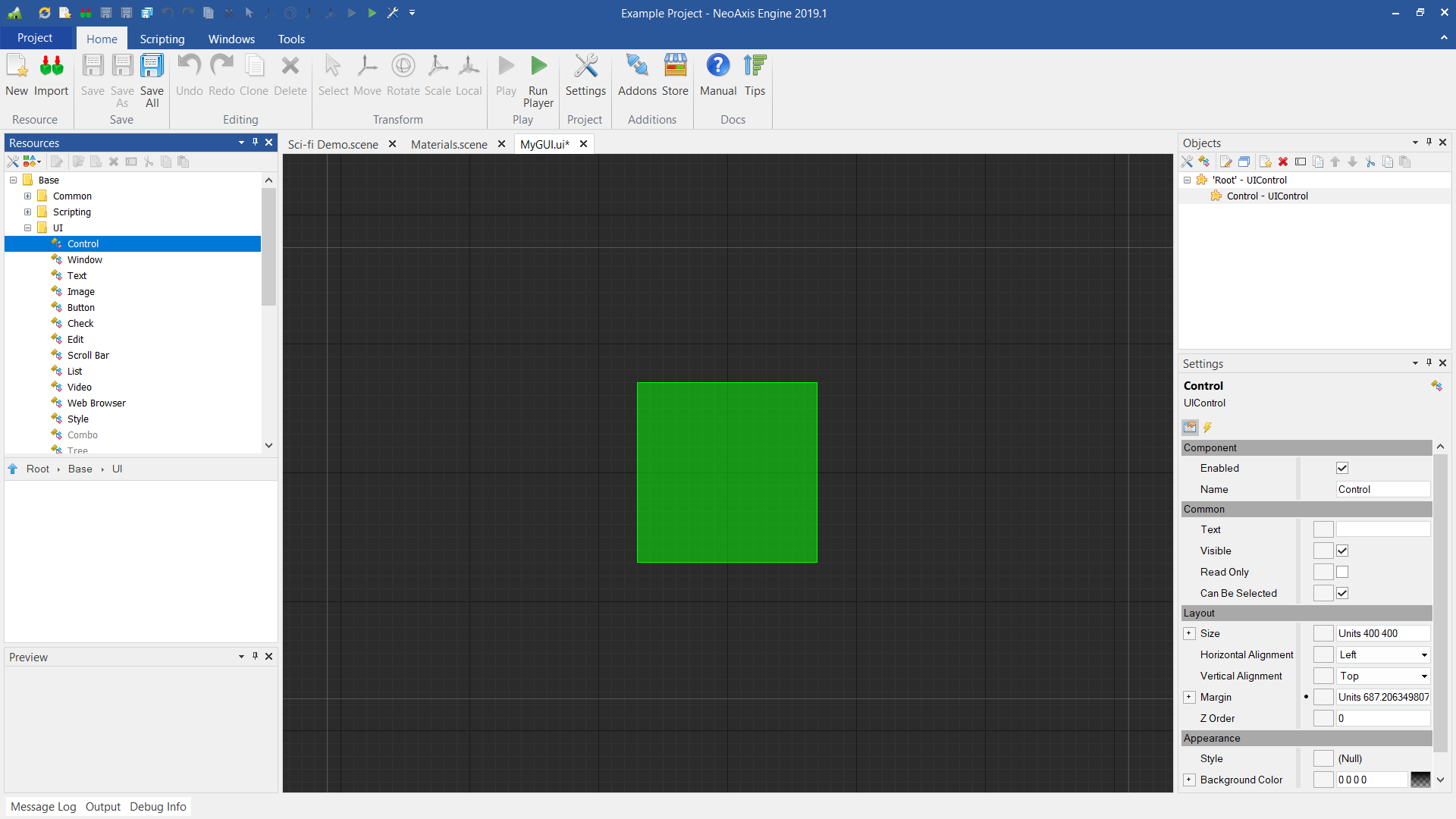The image size is (1456, 819).
Task: Disable the Can Be Selected checkbox
Action: (1342, 593)
